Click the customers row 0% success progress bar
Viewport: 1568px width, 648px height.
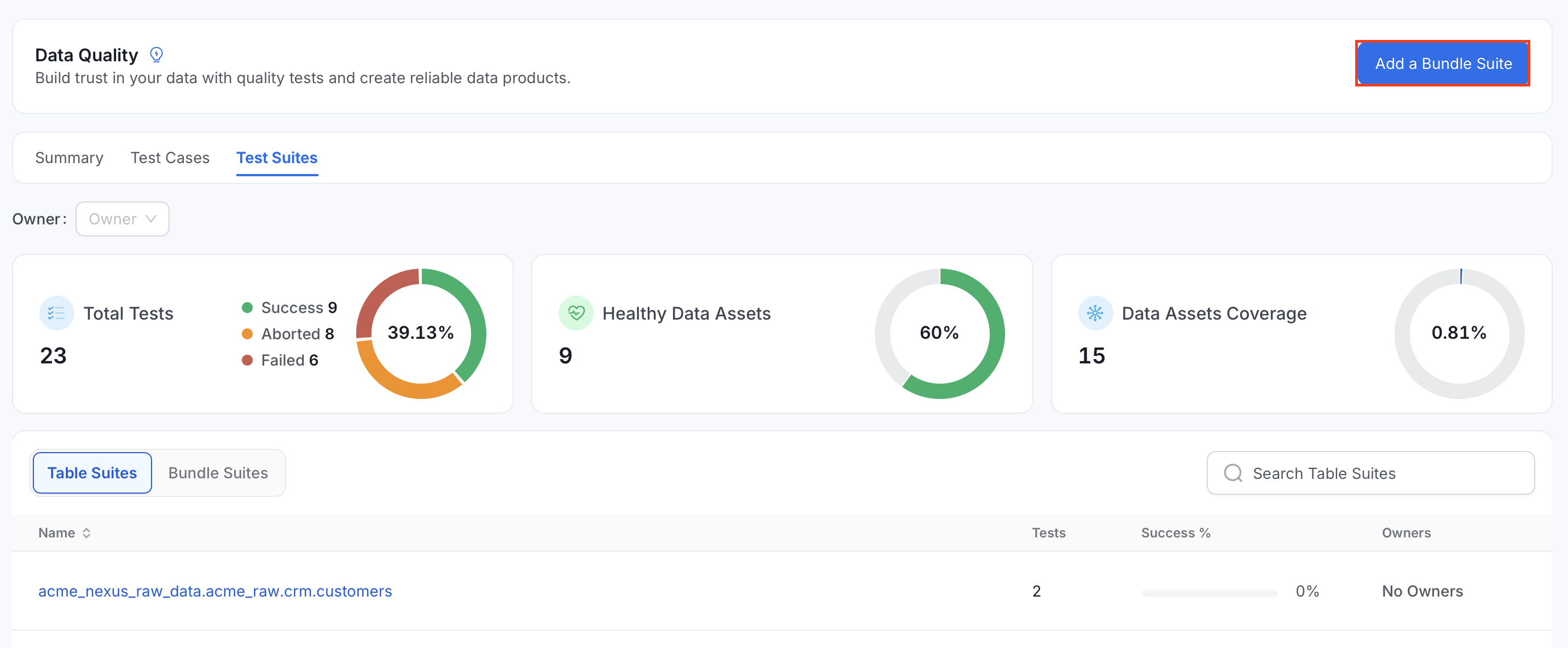point(1210,593)
